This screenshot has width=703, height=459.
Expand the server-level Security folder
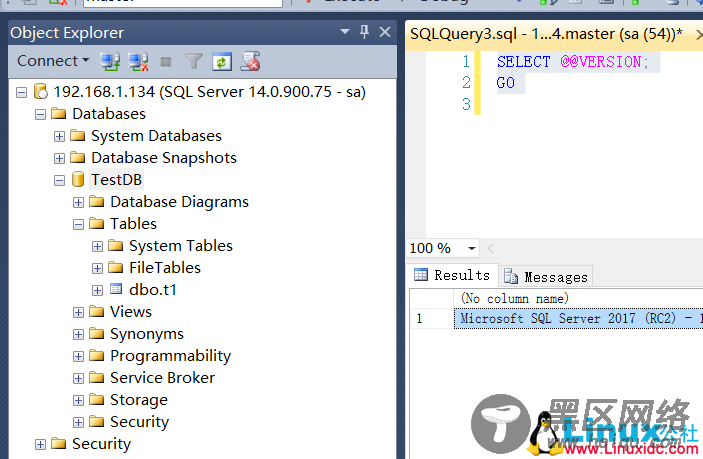point(40,444)
